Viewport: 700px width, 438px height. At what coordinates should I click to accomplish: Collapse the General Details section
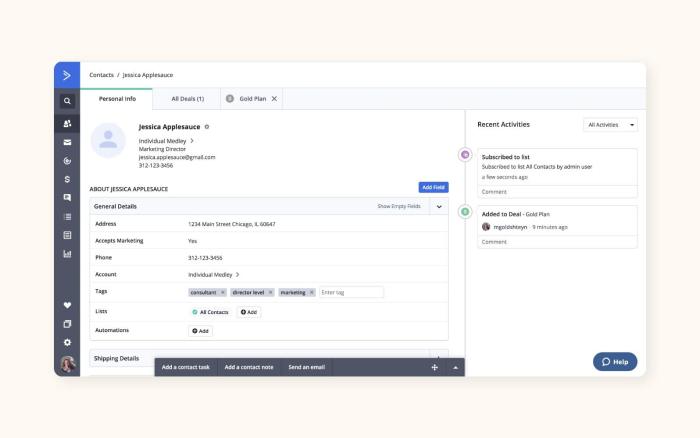point(439,206)
